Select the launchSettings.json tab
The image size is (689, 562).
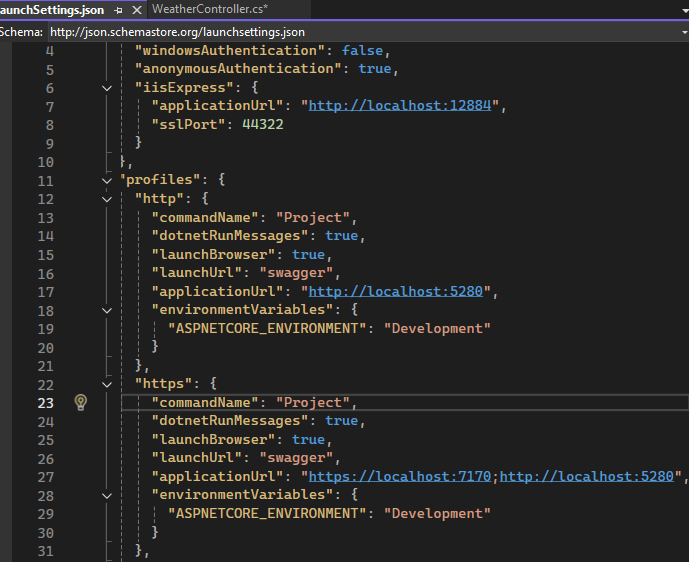click(52, 9)
